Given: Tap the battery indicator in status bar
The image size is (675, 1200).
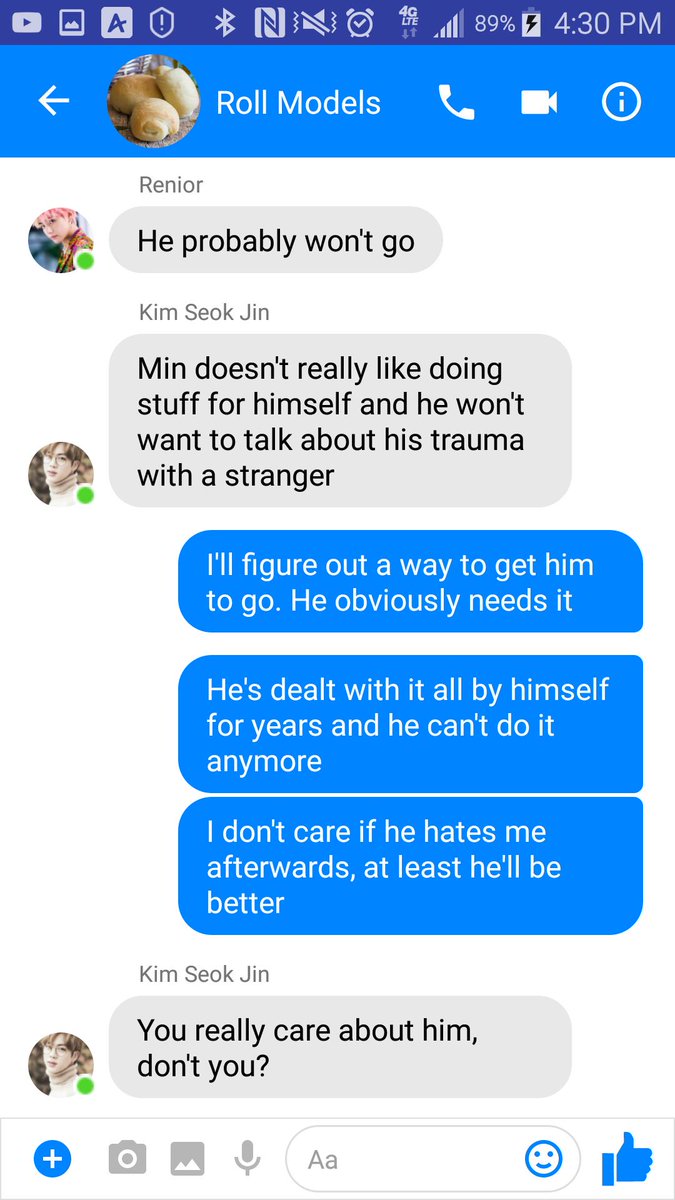Looking at the screenshot, I should 532,23.
